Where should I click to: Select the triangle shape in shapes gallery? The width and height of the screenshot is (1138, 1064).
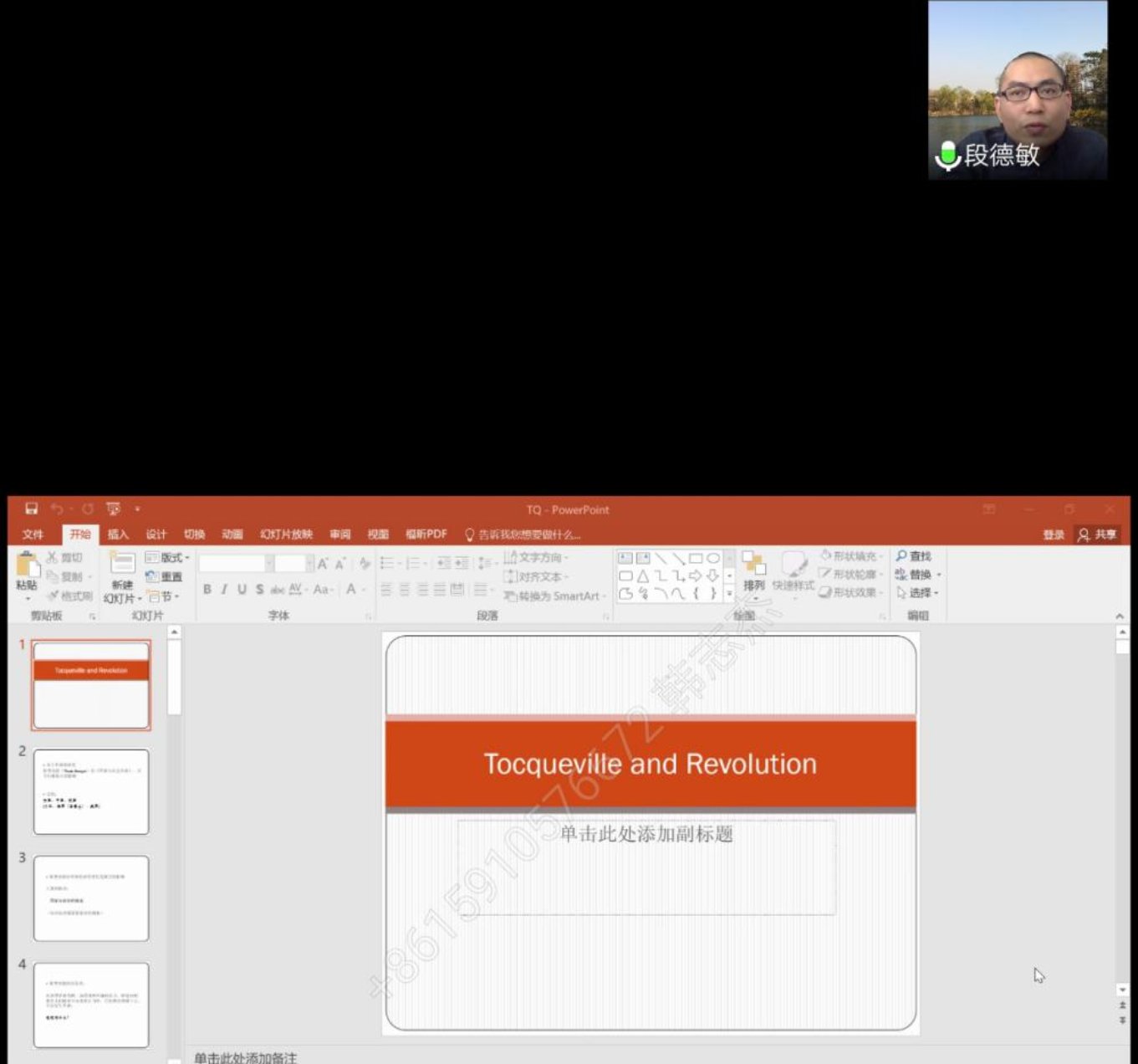(x=643, y=575)
